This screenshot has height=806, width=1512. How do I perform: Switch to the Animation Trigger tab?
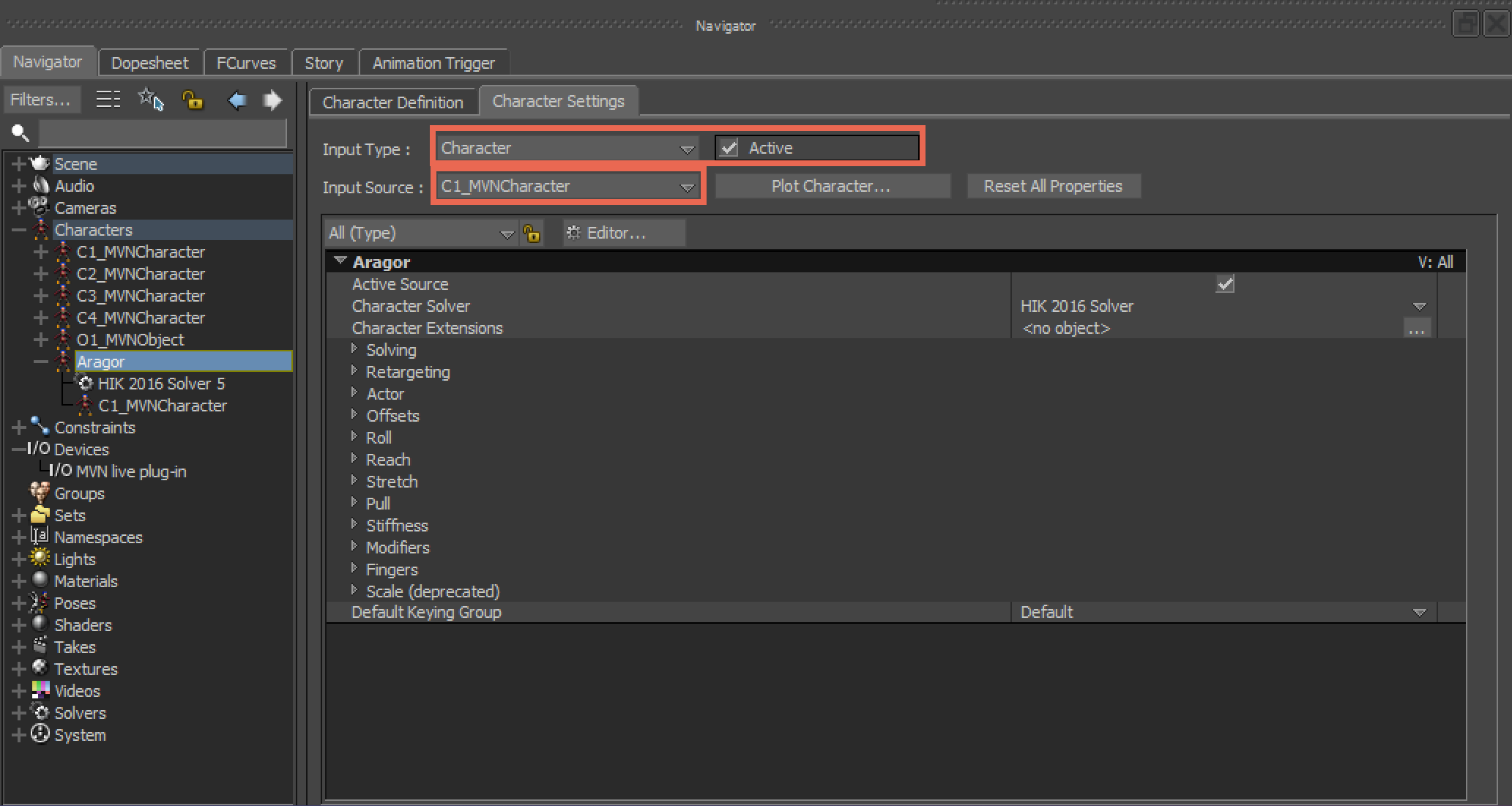point(433,63)
